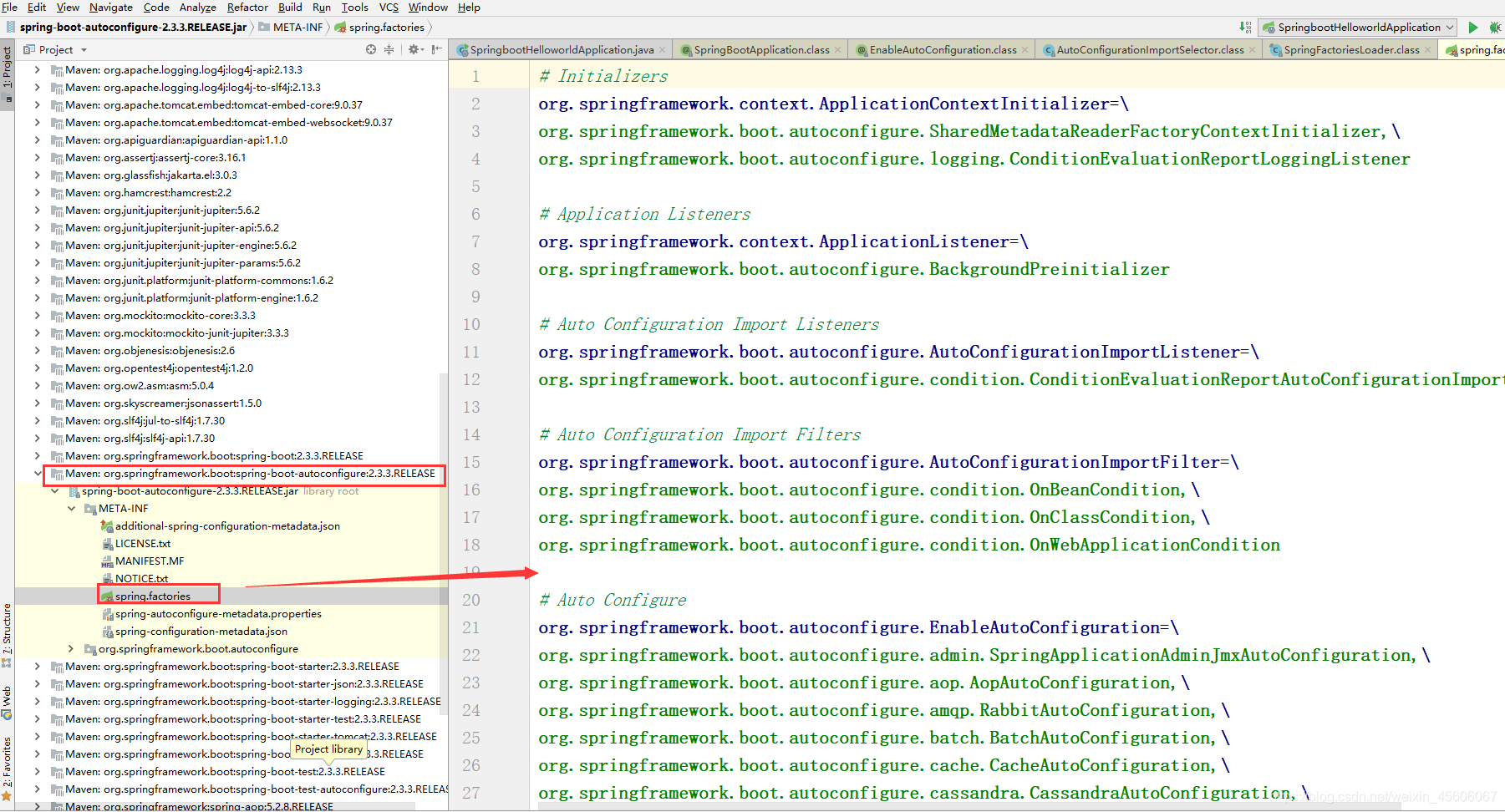Click the BackgroundPreinitializer line in editor
Image resolution: width=1505 pixels, height=812 pixels.
[854, 270]
